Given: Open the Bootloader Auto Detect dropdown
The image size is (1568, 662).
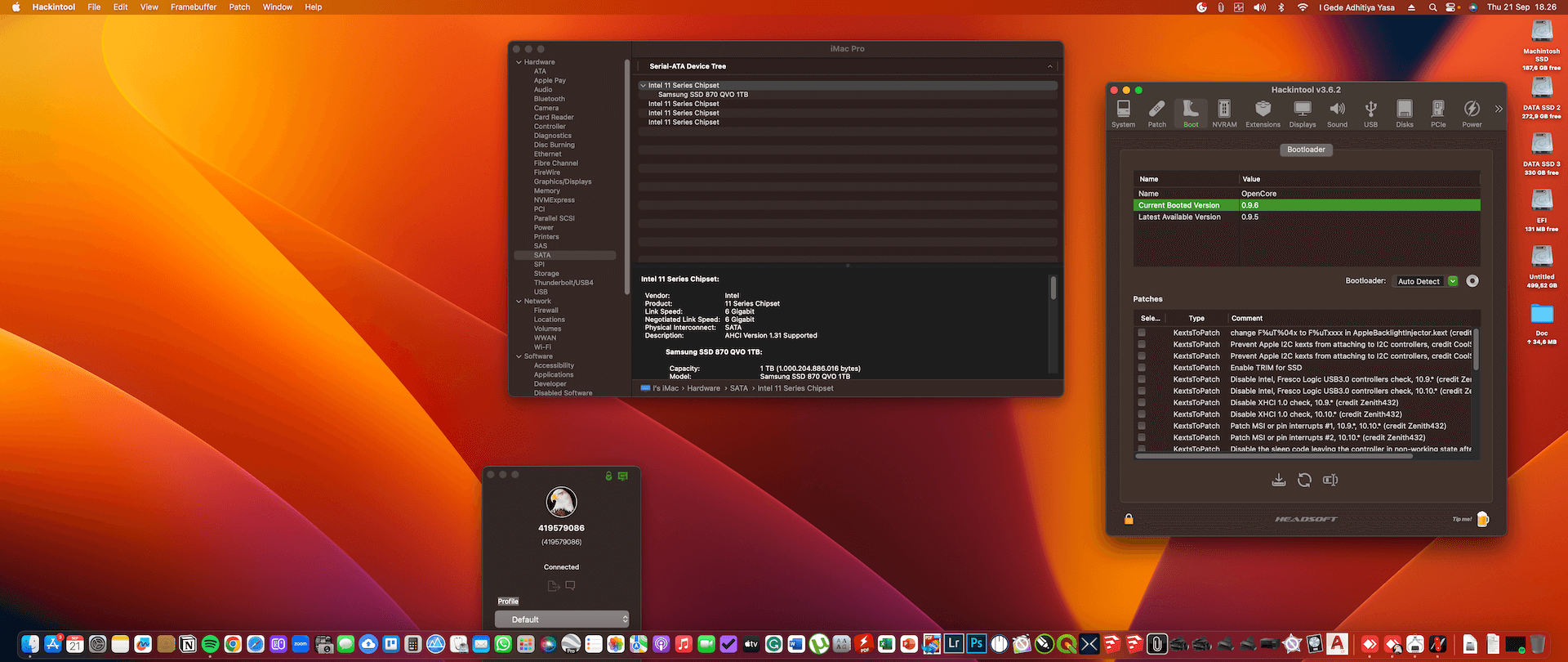Looking at the screenshot, I should [1426, 281].
